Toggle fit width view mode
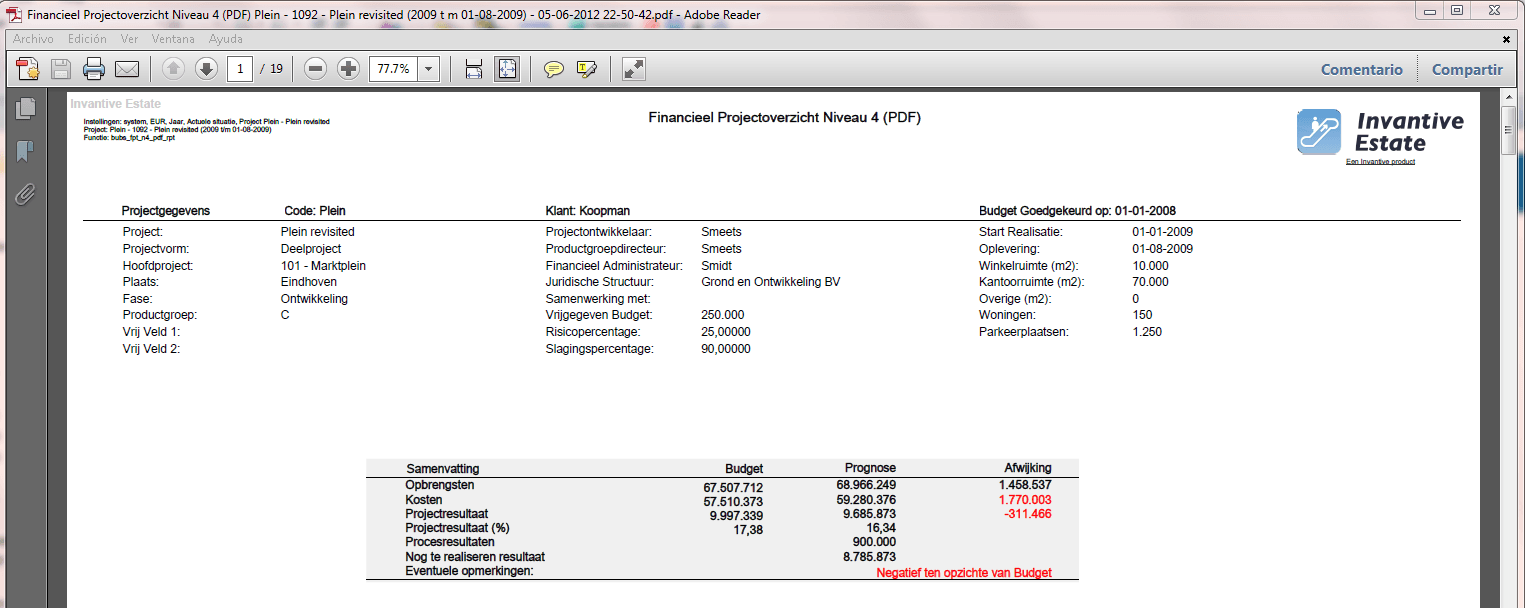Image resolution: width=1525 pixels, height=608 pixels. pyautogui.click(x=473, y=68)
